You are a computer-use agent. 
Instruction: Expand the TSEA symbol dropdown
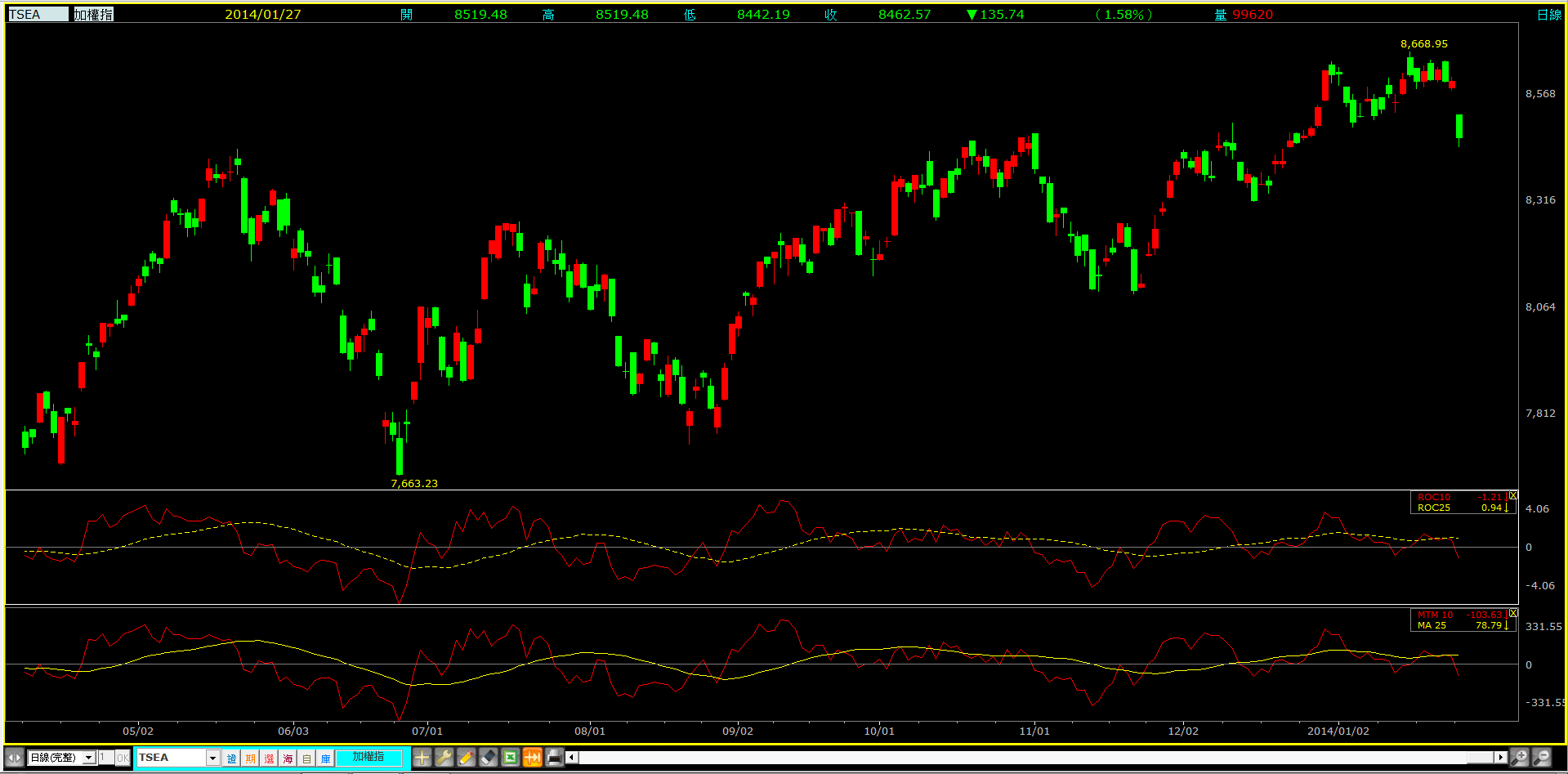[x=212, y=758]
